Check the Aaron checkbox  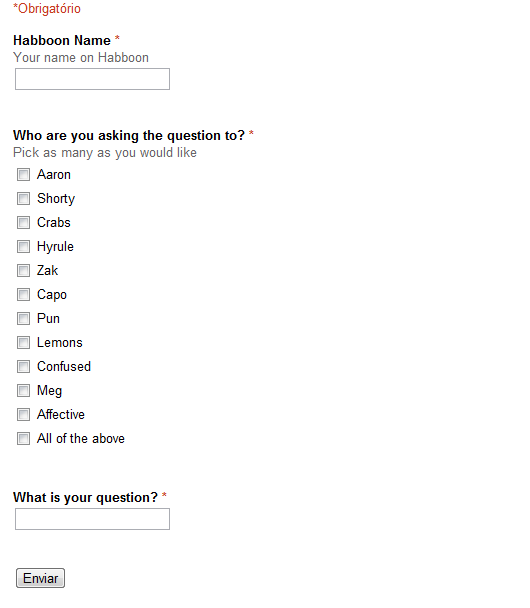(23, 174)
